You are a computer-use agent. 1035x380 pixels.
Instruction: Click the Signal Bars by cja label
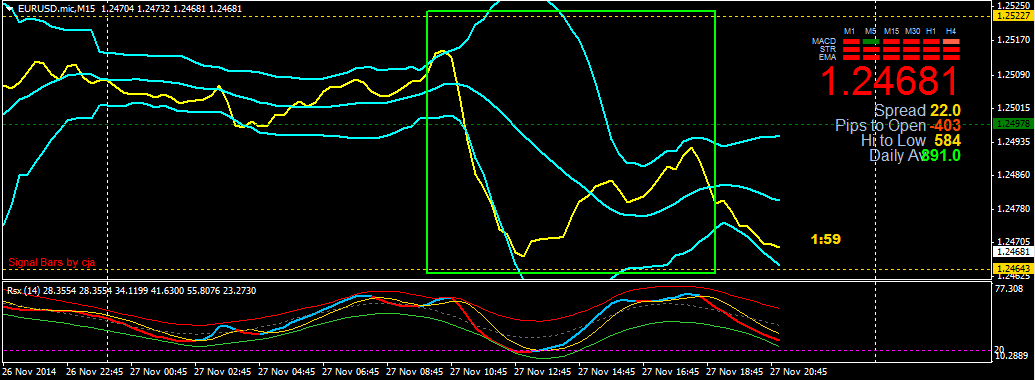click(52, 262)
